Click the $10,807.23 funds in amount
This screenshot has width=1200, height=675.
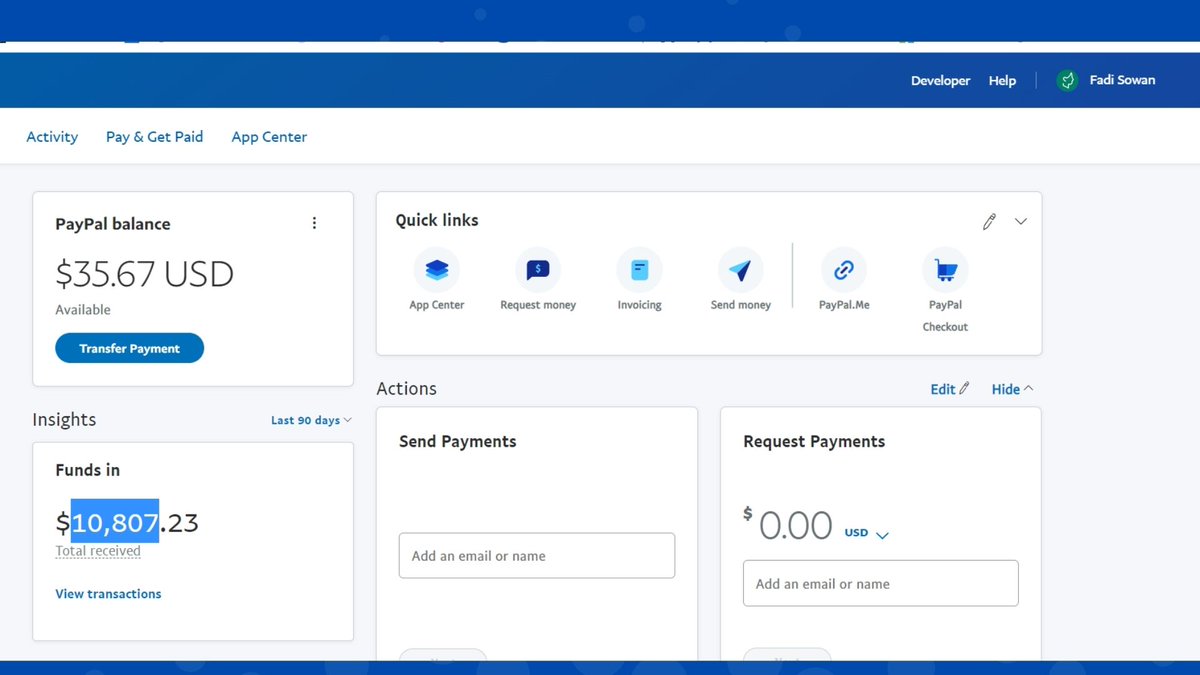127,522
